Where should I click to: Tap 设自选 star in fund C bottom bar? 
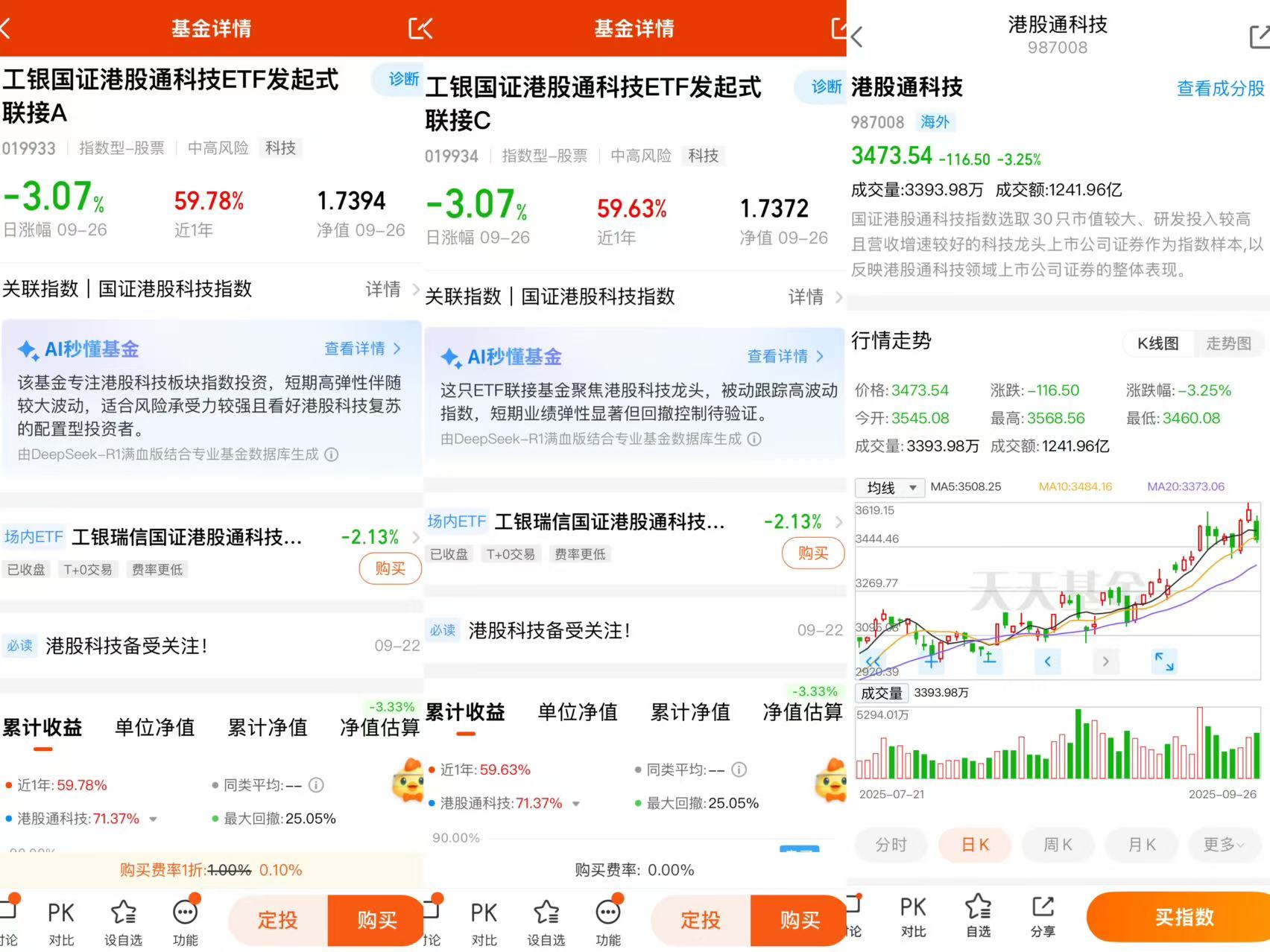coord(546,922)
